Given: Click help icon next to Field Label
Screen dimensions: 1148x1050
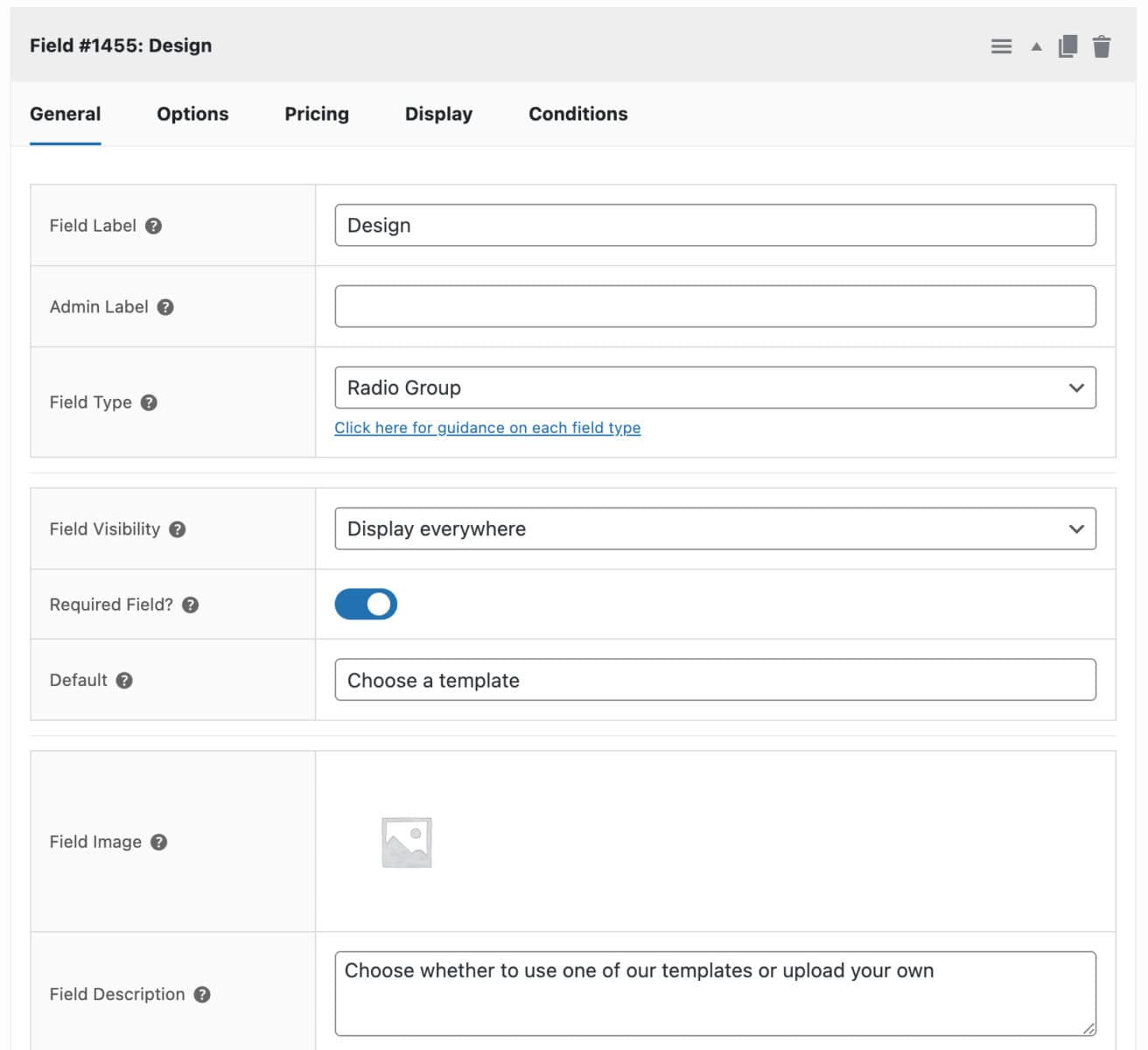Looking at the screenshot, I should 153,226.
